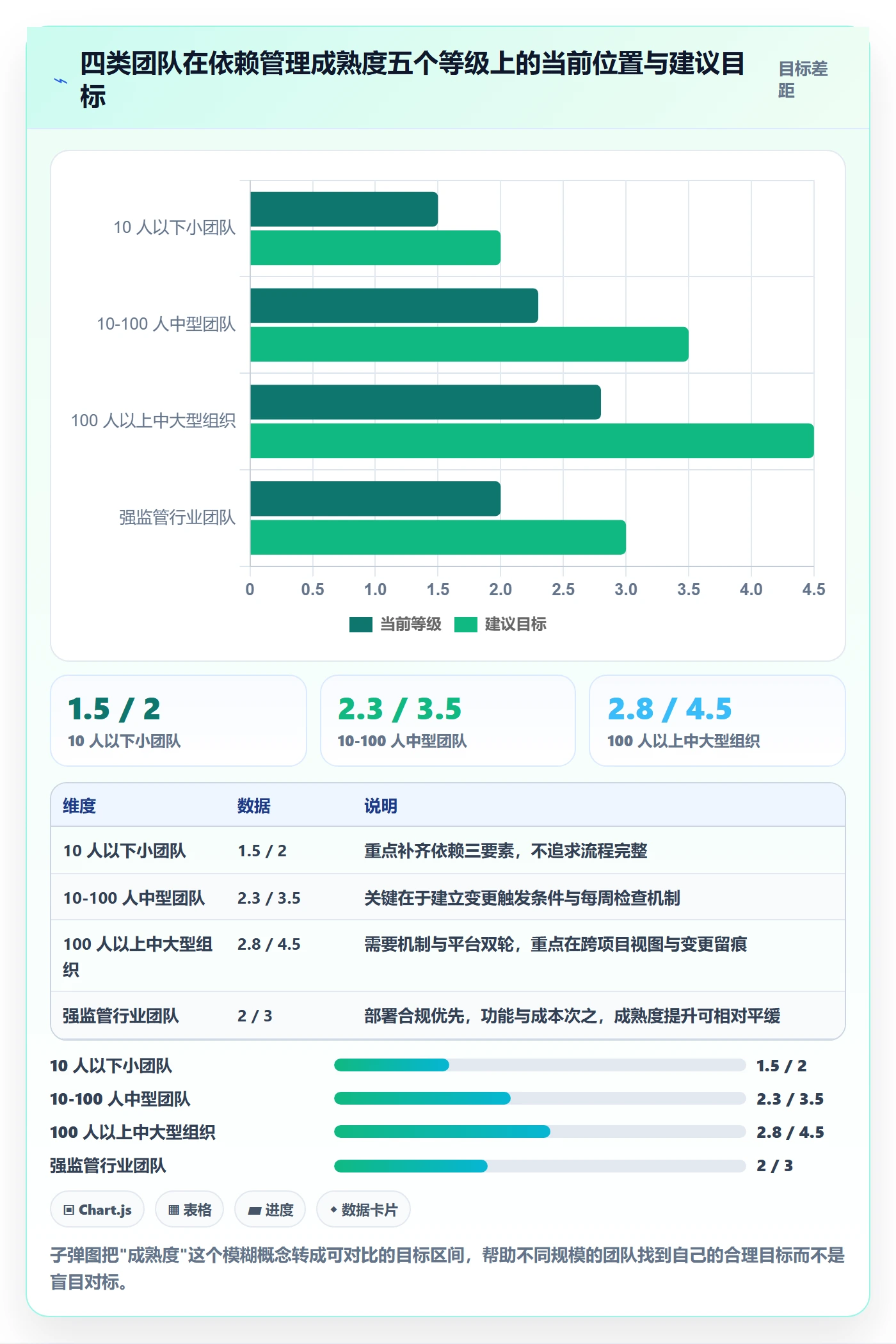Select the 1.5 / 2 data card
896x1344 pixels.
tap(179, 721)
